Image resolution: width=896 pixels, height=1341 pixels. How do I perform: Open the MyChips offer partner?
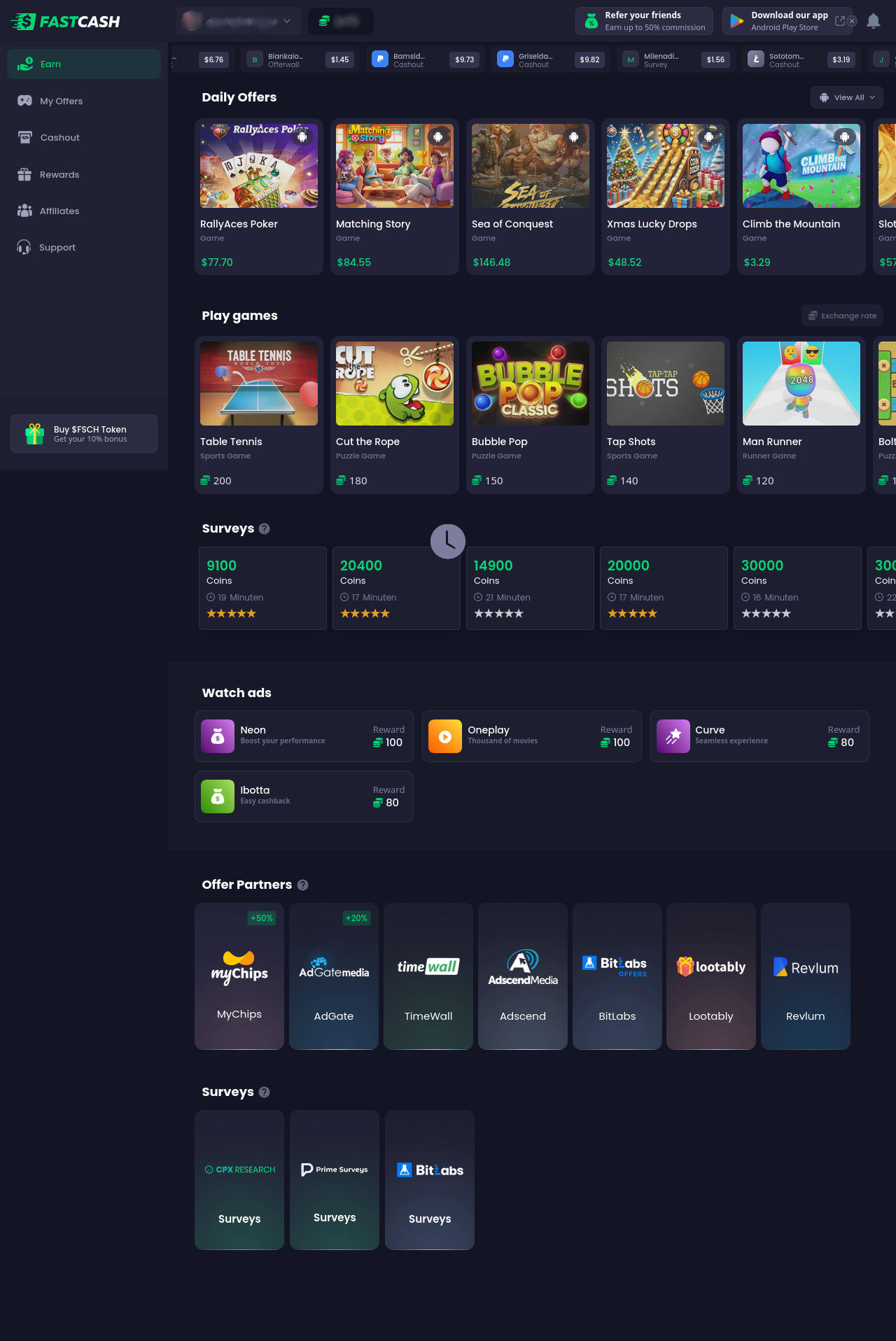(x=239, y=976)
